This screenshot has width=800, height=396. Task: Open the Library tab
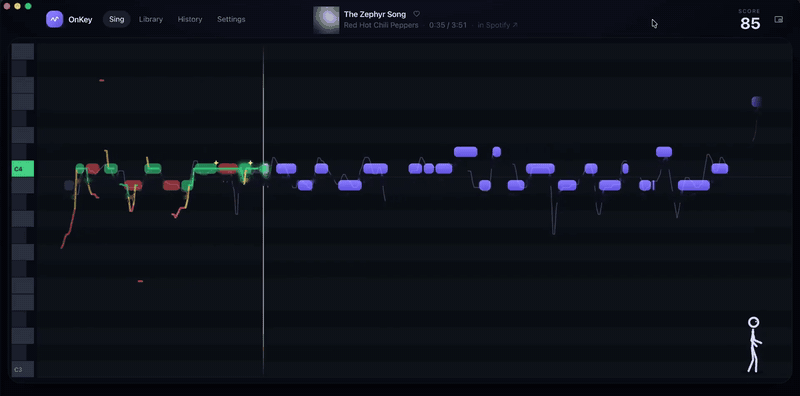click(151, 19)
